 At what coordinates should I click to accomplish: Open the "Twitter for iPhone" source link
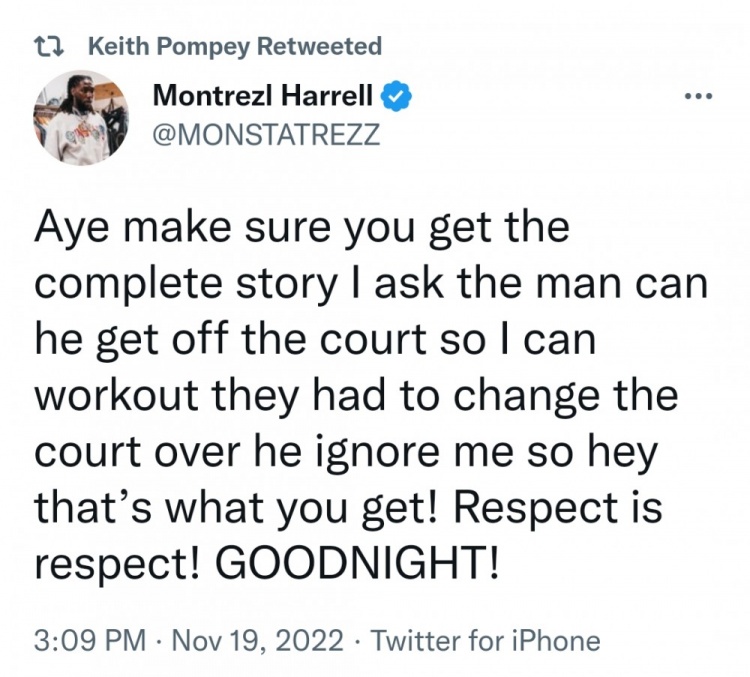point(486,640)
